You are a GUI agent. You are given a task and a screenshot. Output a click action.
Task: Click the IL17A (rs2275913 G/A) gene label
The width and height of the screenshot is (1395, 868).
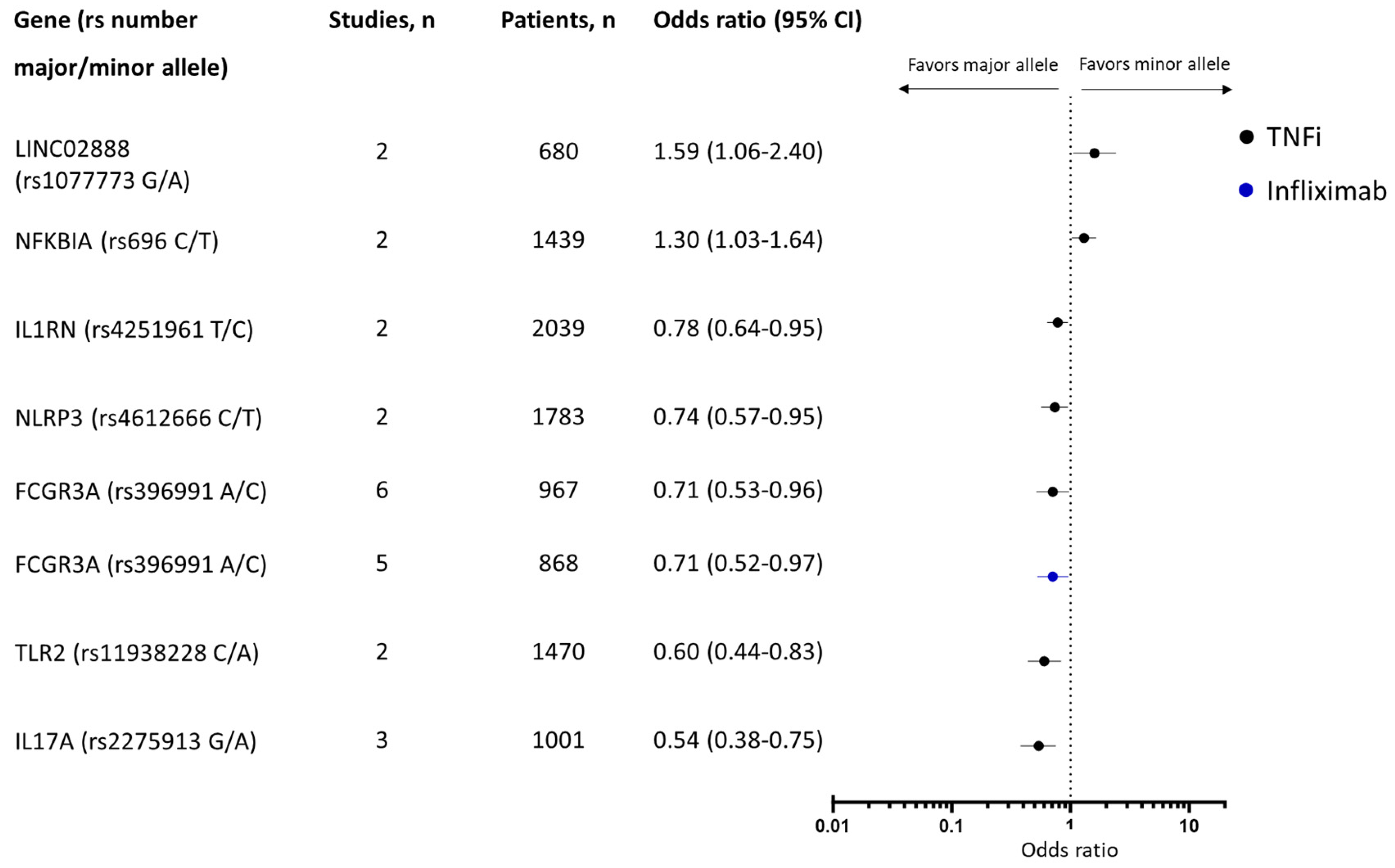[x=135, y=741]
